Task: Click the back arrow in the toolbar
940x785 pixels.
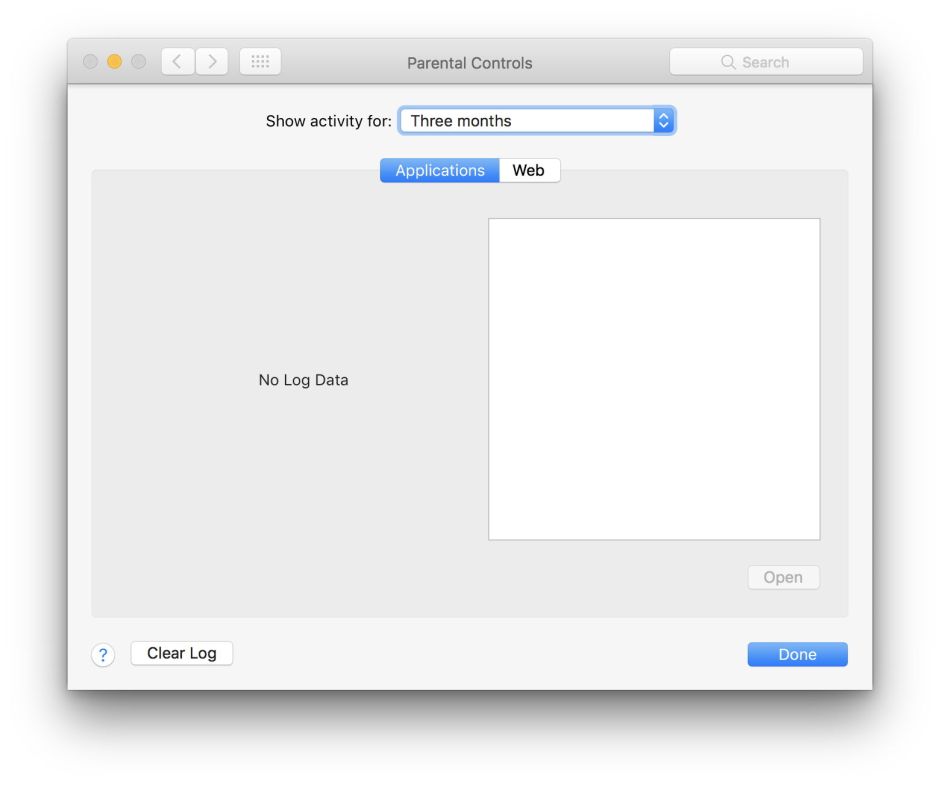Action: (x=177, y=62)
